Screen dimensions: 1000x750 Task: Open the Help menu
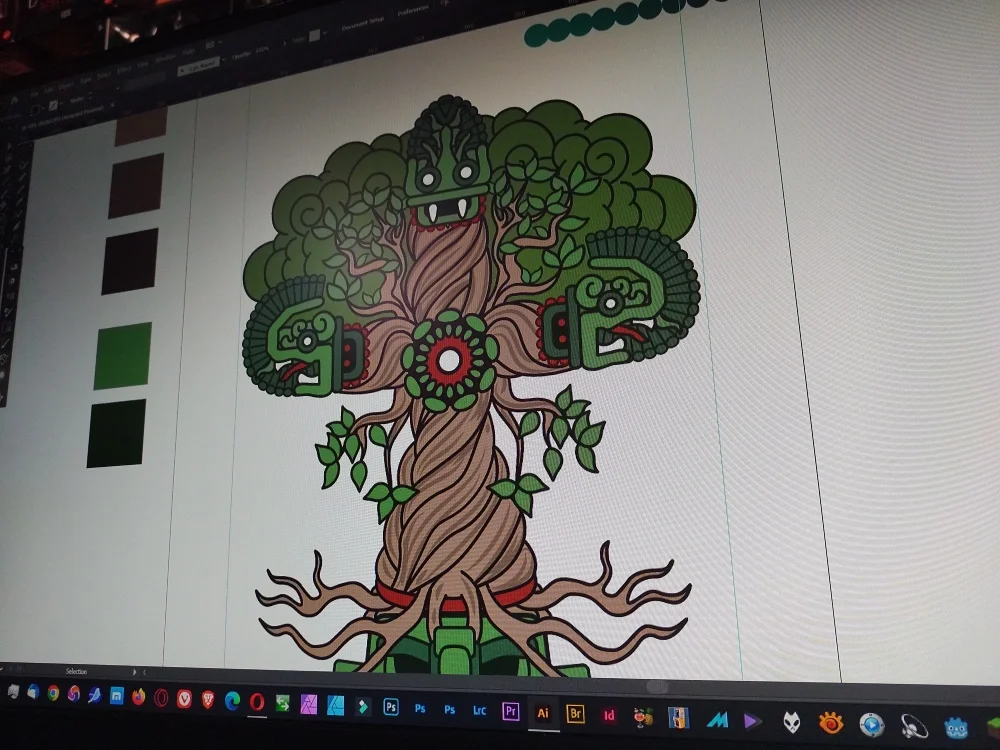point(189,51)
